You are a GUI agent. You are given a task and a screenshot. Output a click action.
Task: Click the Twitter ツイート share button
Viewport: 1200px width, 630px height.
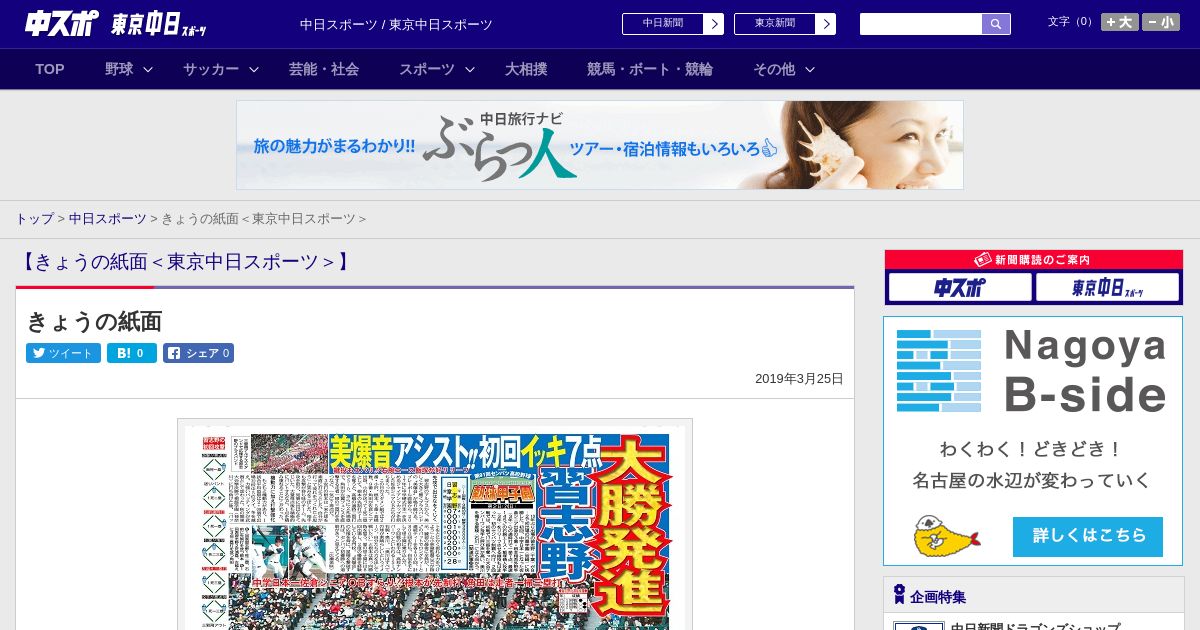(63, 353)
